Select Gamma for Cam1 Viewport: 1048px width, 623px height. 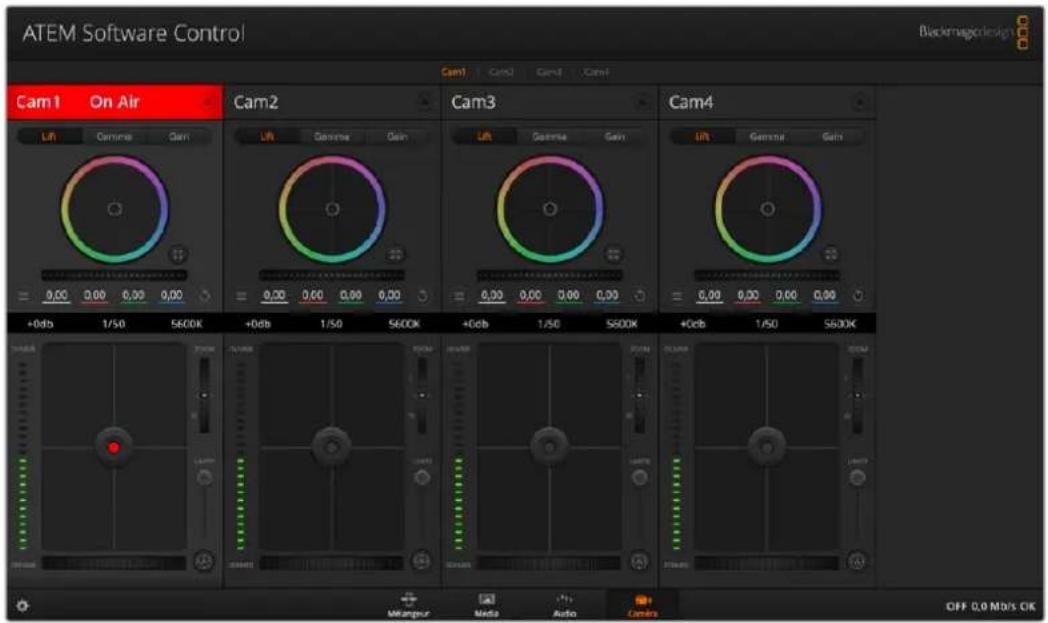(114, 136)
